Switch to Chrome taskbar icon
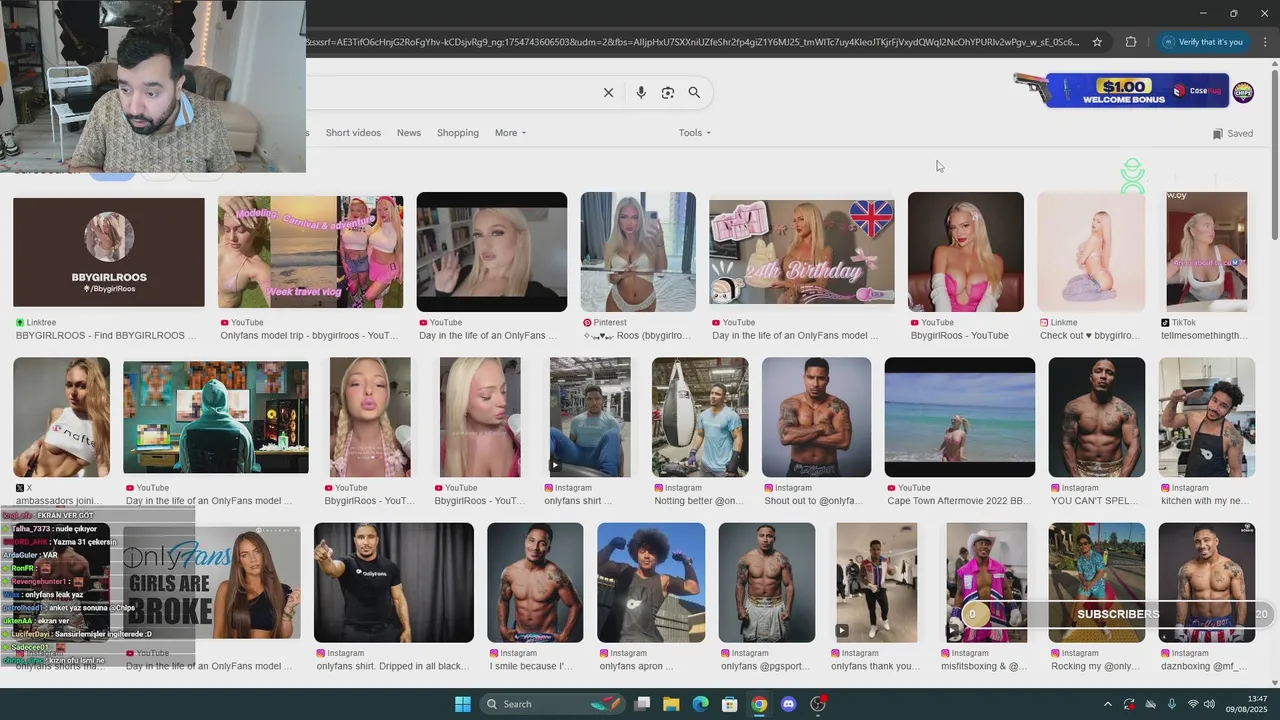The width and height of the screenshot is (1280, 720). (x=759, y=704)
